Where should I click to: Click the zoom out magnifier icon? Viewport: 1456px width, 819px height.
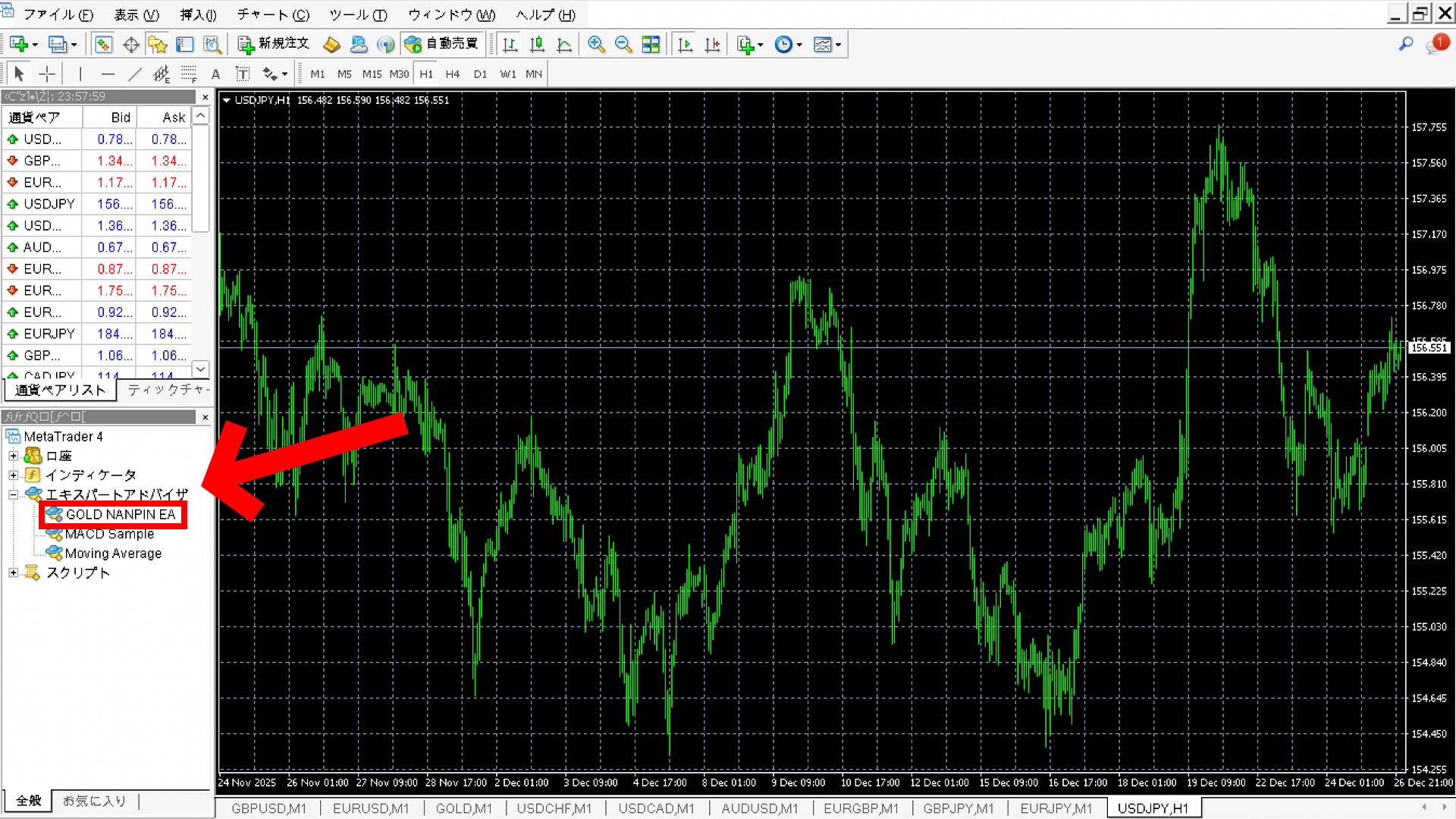[623, 45]
